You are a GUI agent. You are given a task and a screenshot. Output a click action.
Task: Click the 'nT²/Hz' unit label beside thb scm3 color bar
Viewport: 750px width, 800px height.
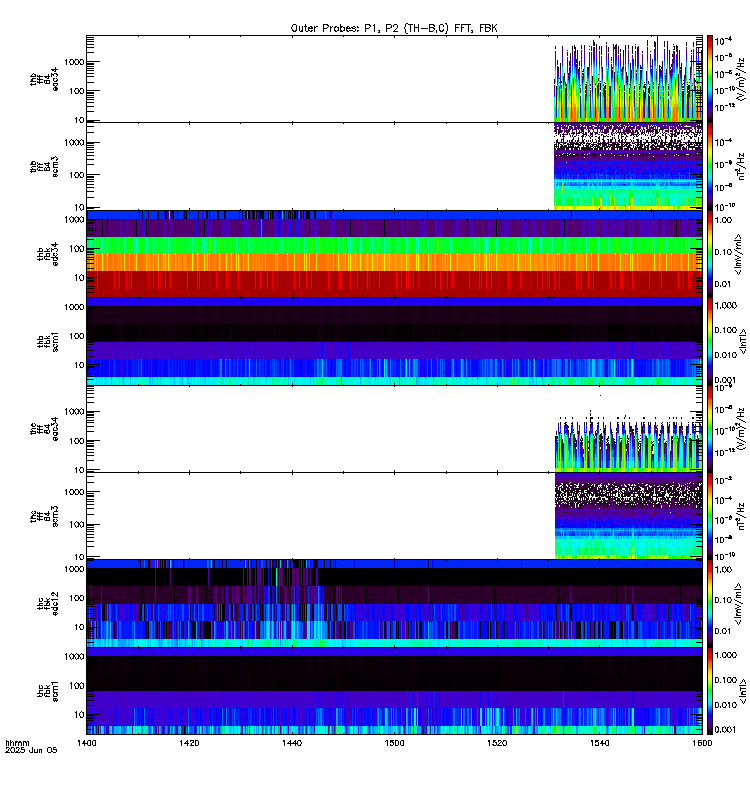click(x=743, y=166)
